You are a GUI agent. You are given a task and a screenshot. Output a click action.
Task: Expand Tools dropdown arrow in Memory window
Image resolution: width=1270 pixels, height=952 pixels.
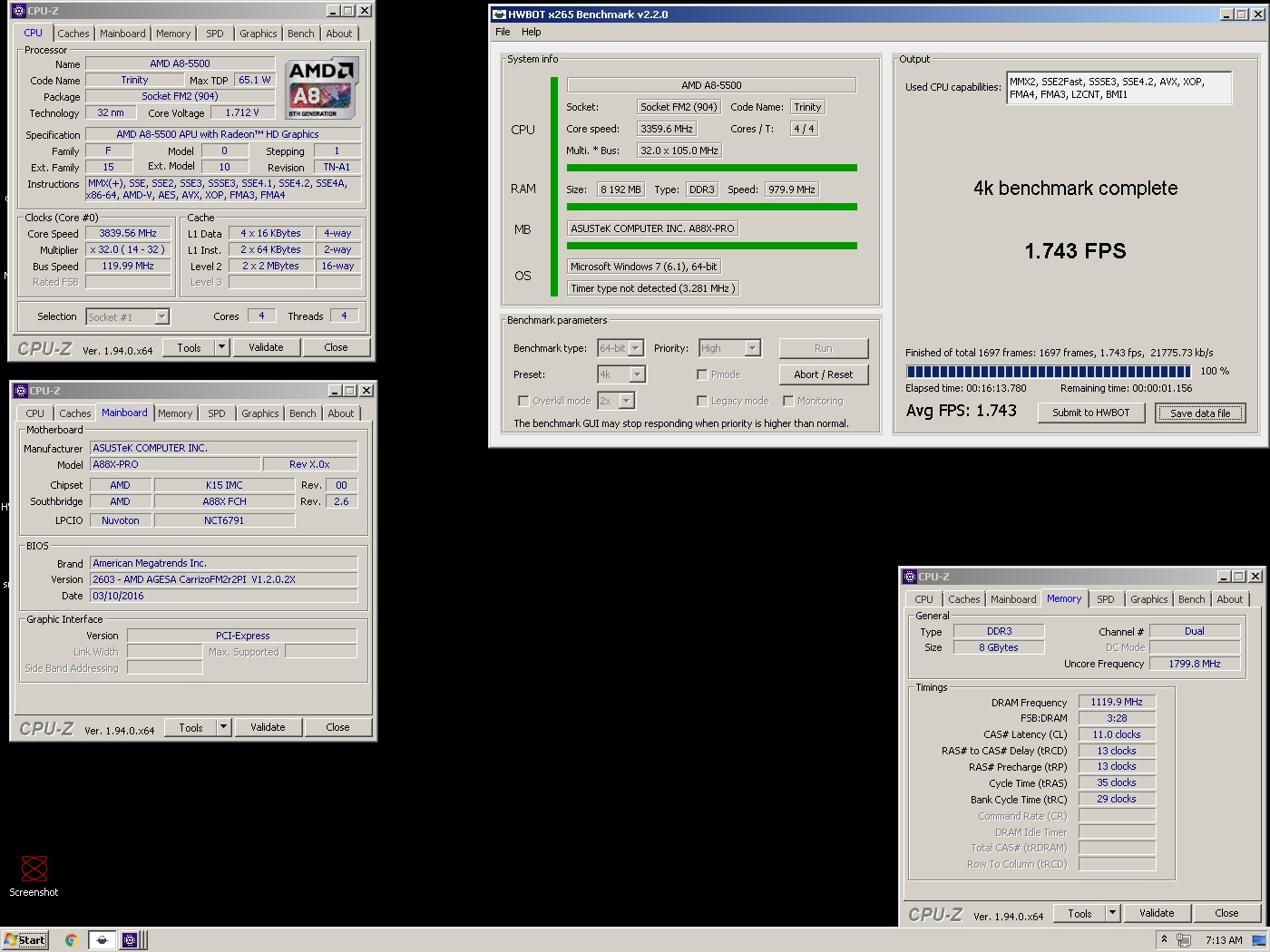coord(1112,913)
